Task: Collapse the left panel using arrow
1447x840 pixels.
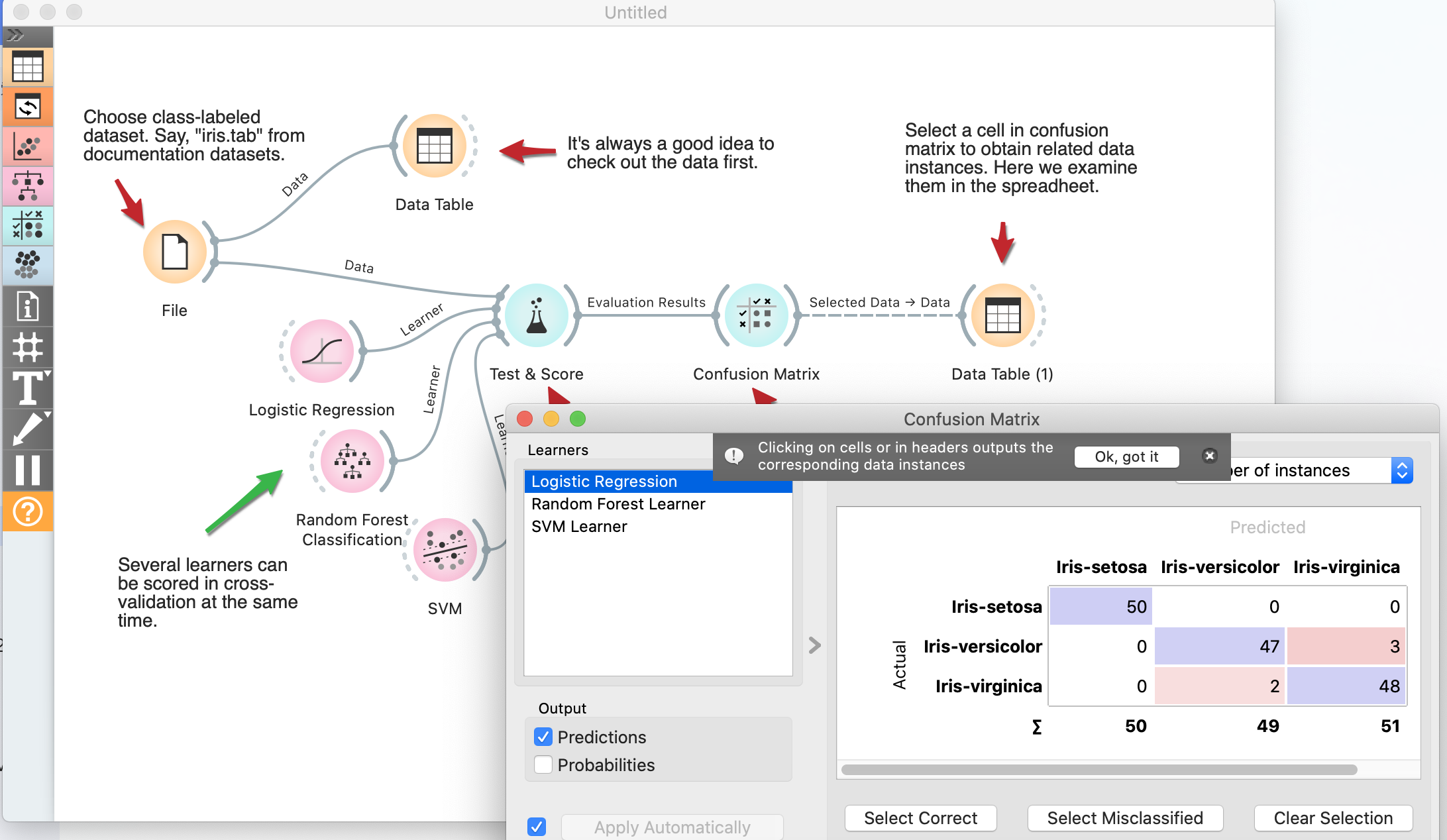Action: [x=815, y=645]
